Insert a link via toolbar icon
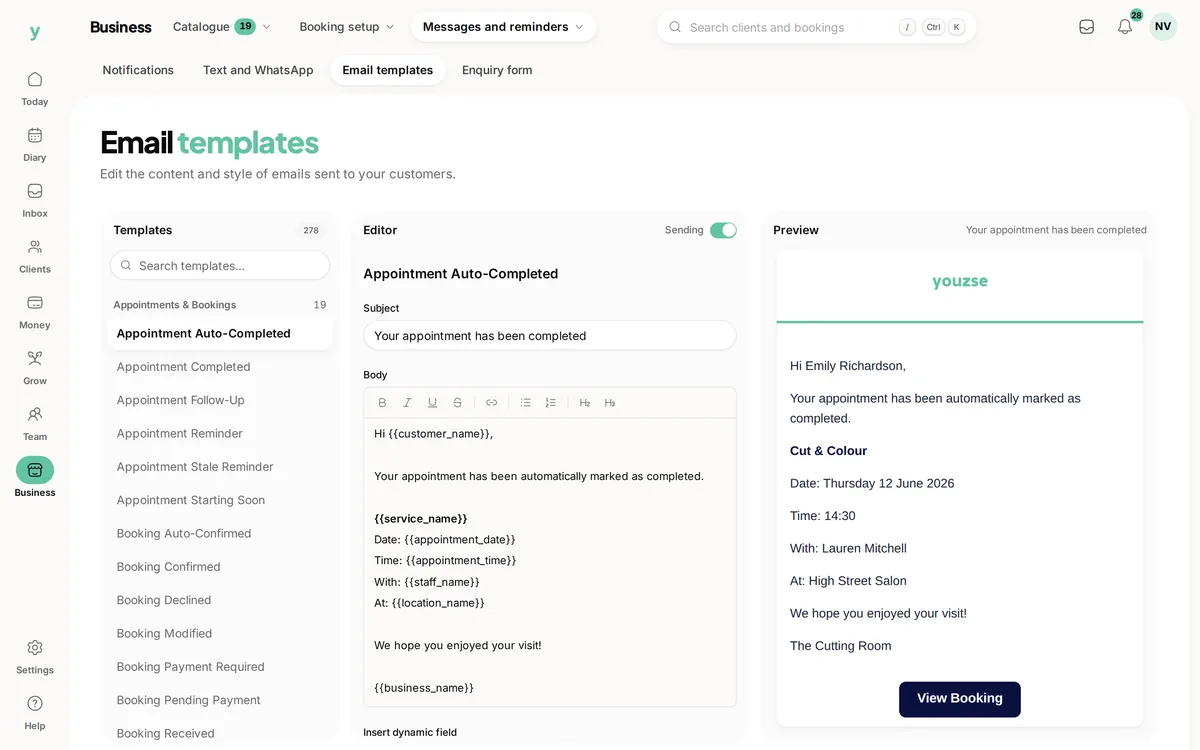 (491, 403)
